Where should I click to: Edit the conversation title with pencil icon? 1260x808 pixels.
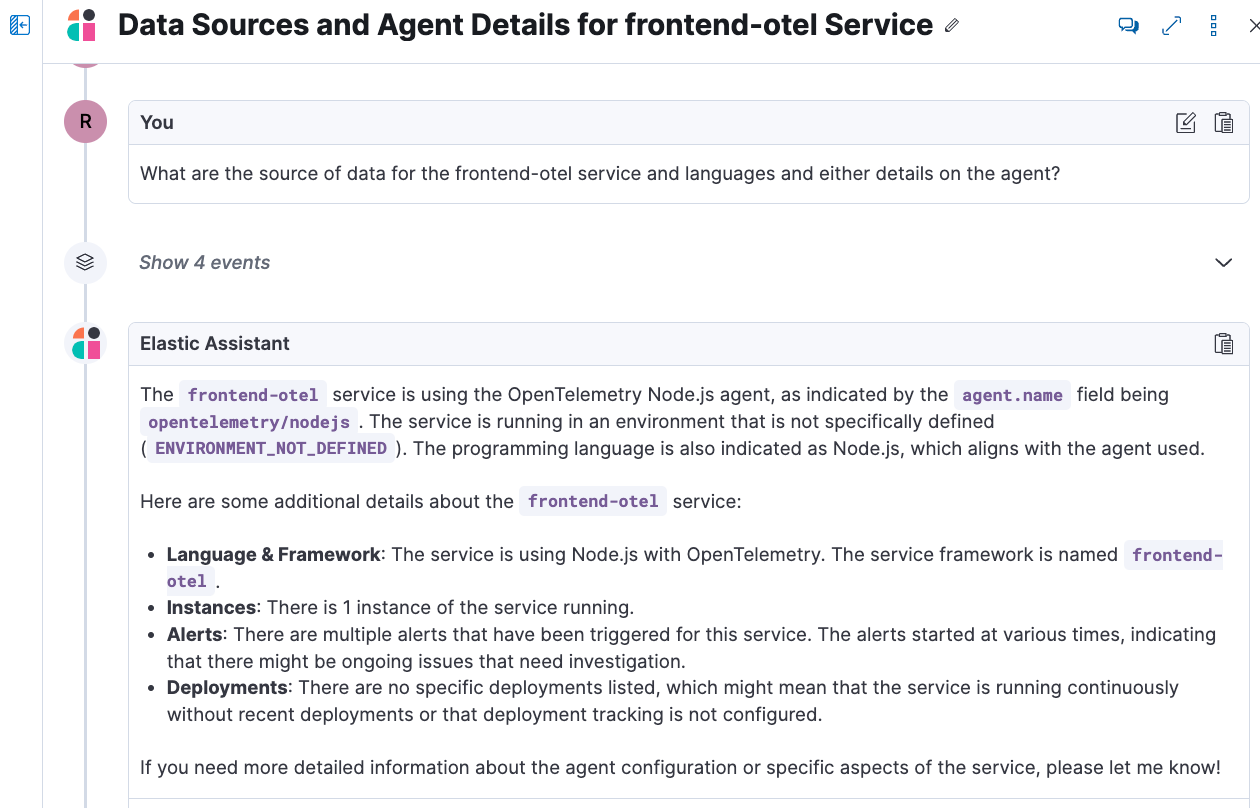[x=952, y=26]
